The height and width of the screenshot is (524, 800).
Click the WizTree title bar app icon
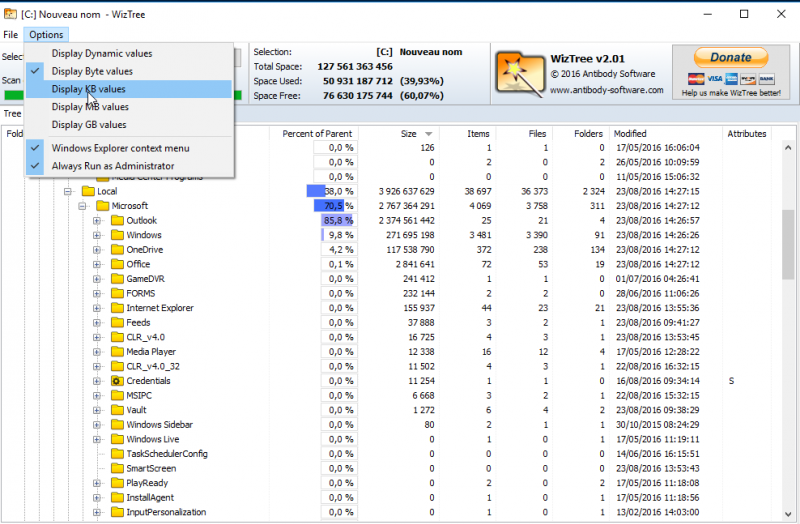pos(10,14)
